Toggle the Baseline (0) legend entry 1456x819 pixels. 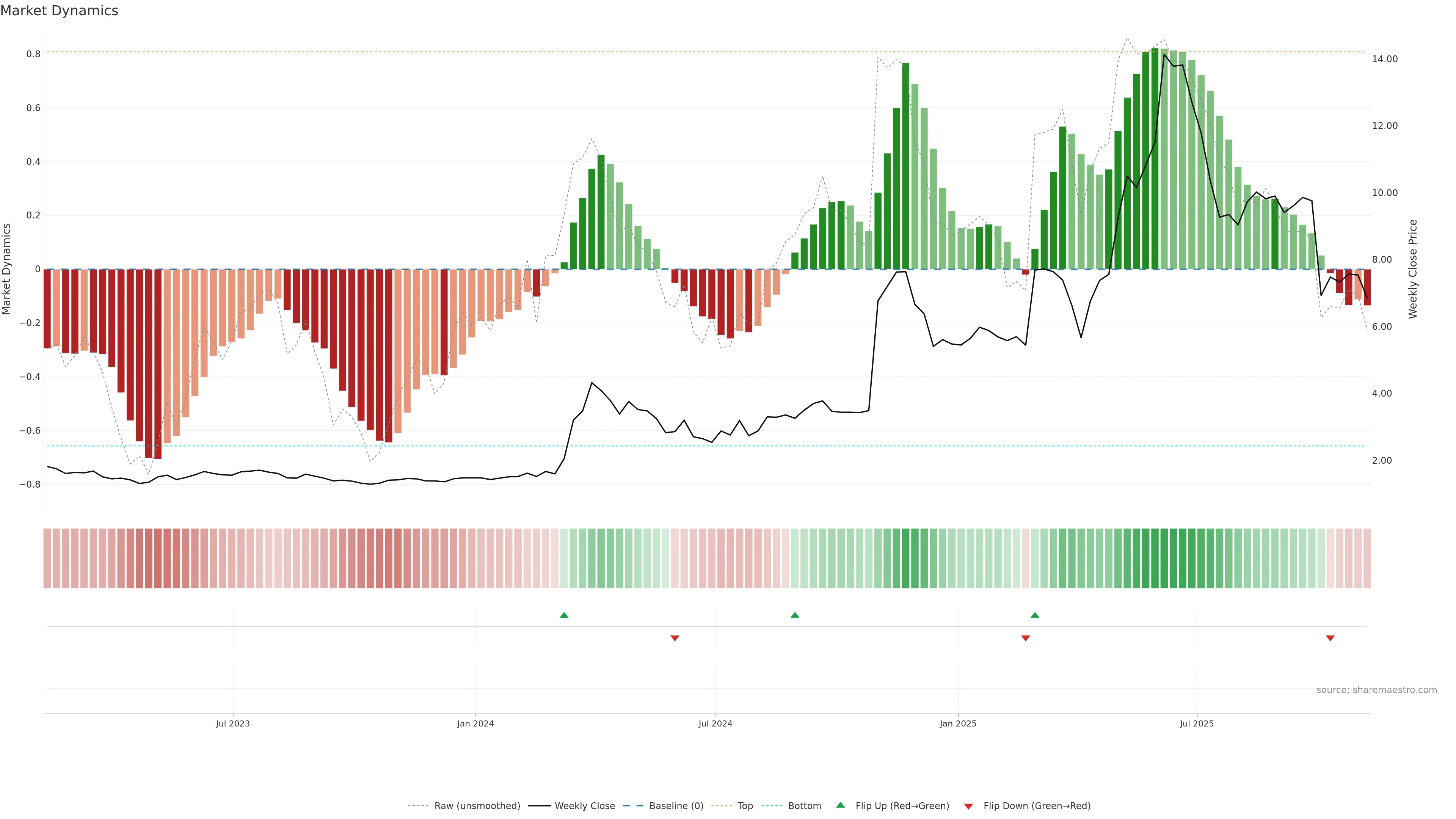click(676, 806)
